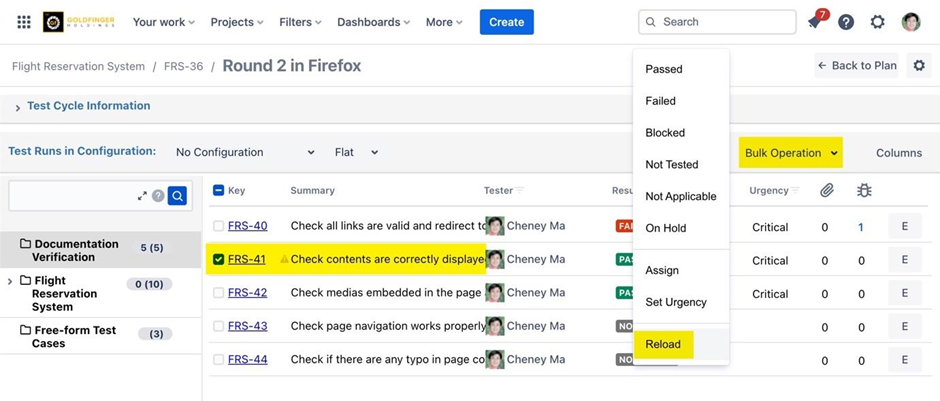940x401 pixels.
Task: Click the blue Create button
Action: (x=506, y=22)
